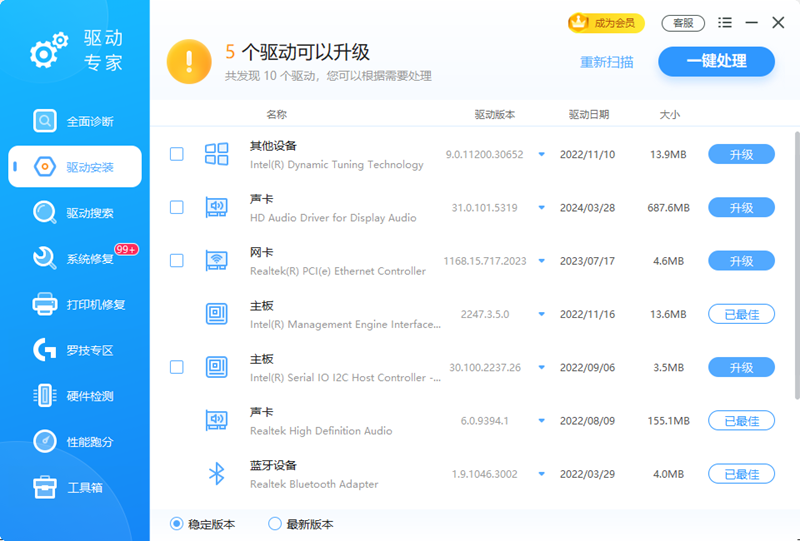
Task: Expand version dropdown for 1168.15.717.2023
Action: 542,261
